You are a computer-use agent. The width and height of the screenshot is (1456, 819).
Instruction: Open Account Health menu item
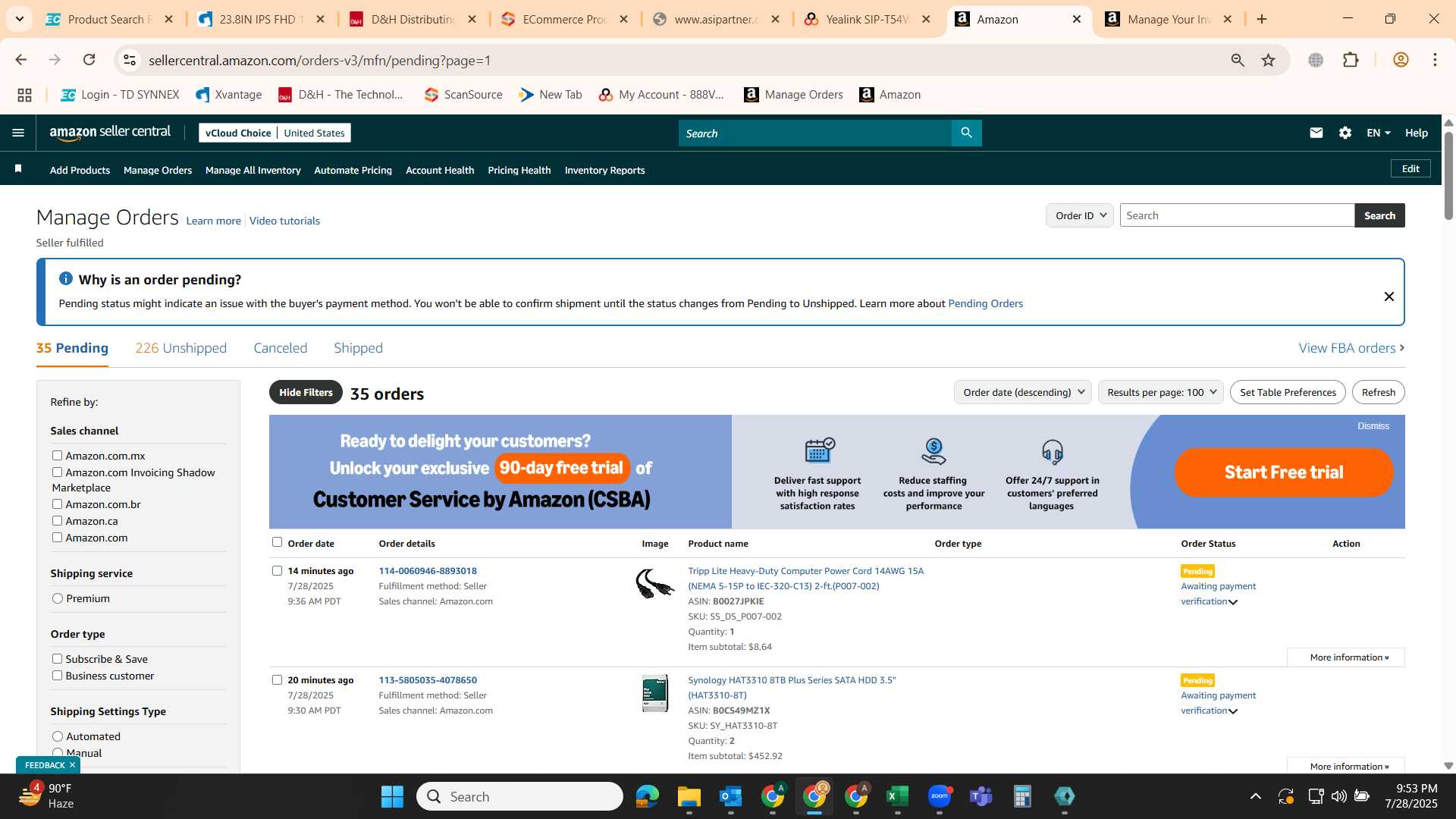440,170
